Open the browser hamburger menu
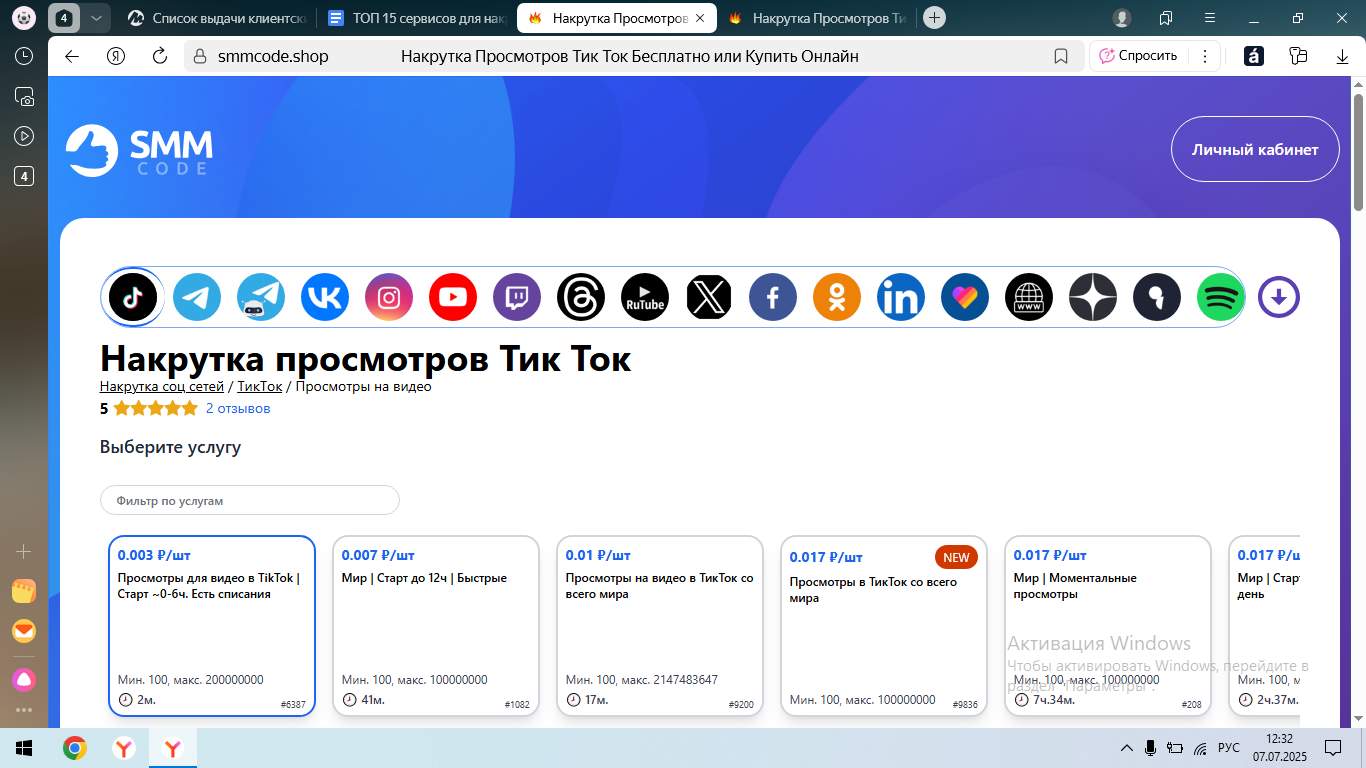1366x768 pixels. tap(1210, 17)
